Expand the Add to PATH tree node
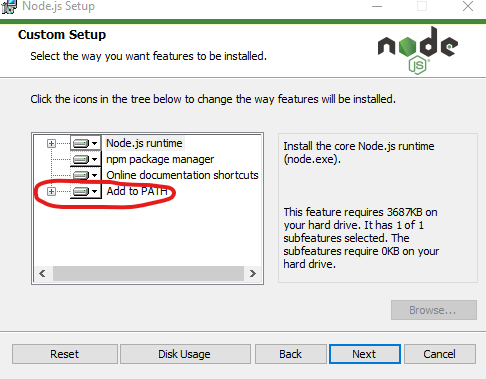Screen dimensions: 486x379 coord(51,192)
